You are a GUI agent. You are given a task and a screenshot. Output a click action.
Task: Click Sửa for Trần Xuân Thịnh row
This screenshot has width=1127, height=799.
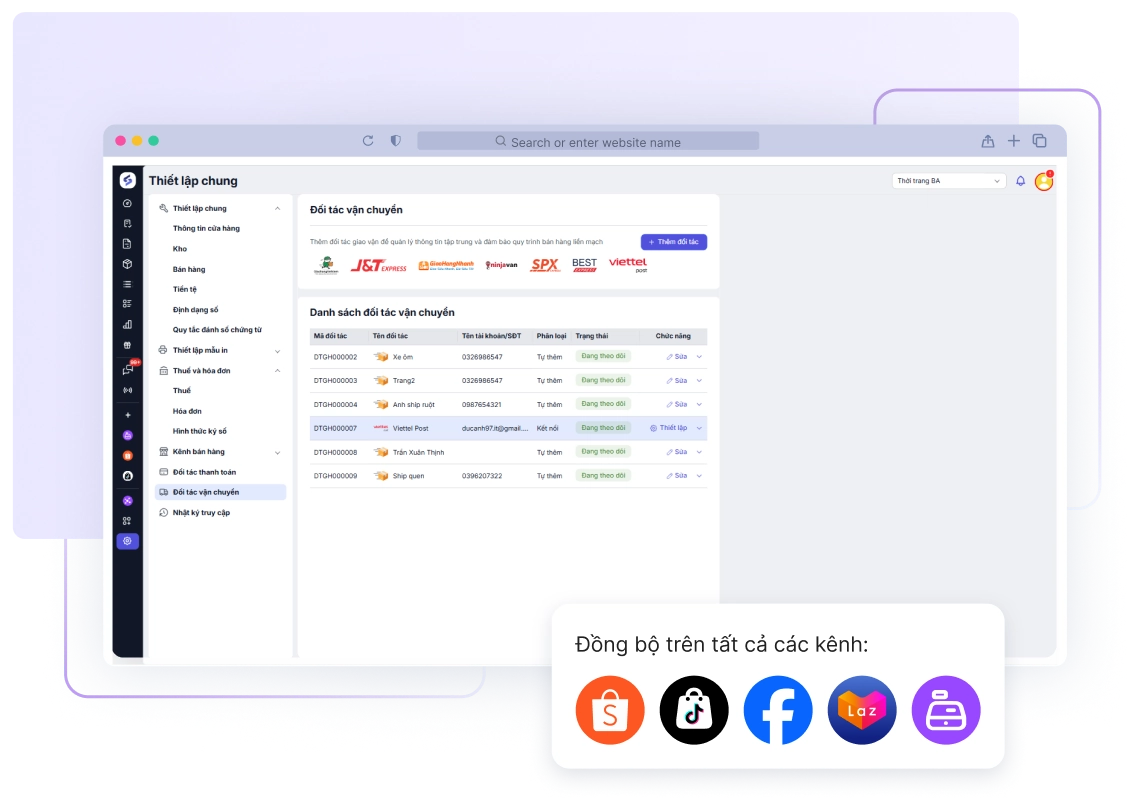coord(677,452)
